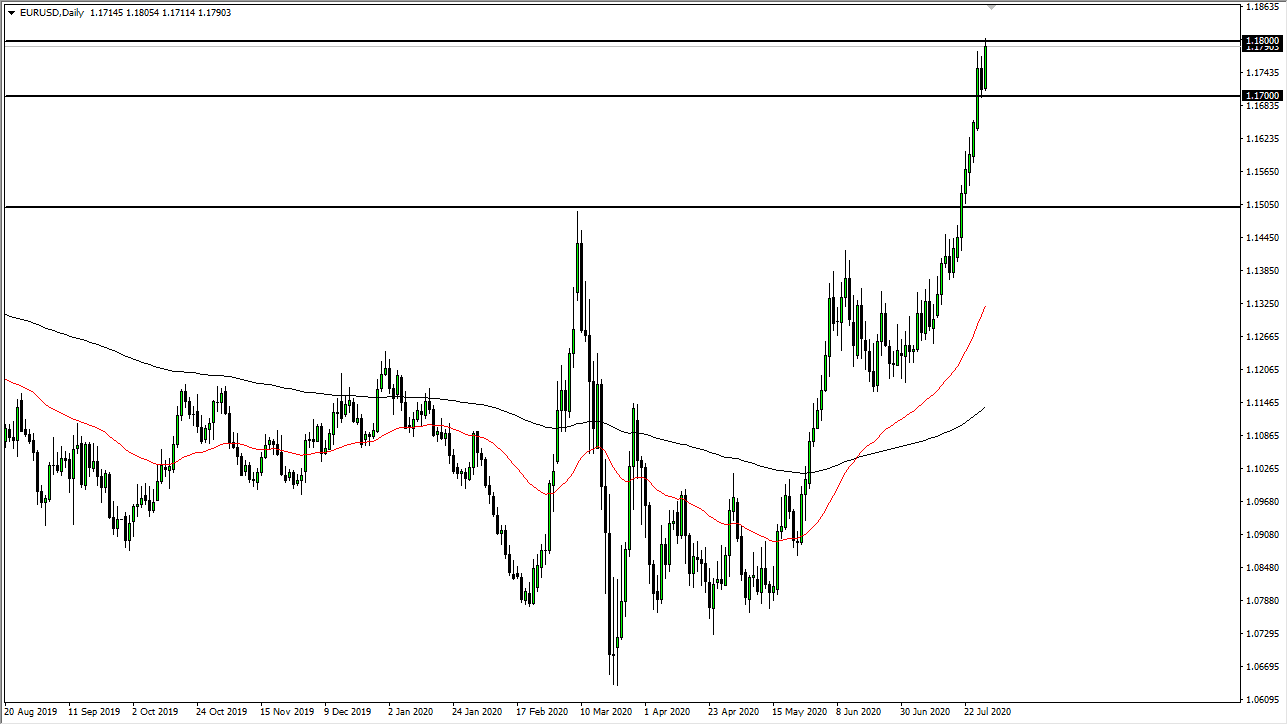Image resolution: width=1288 pixels, height=725 pixels.
Task: Click the 1 Apr 2020 date label
Action: [667, 714]
